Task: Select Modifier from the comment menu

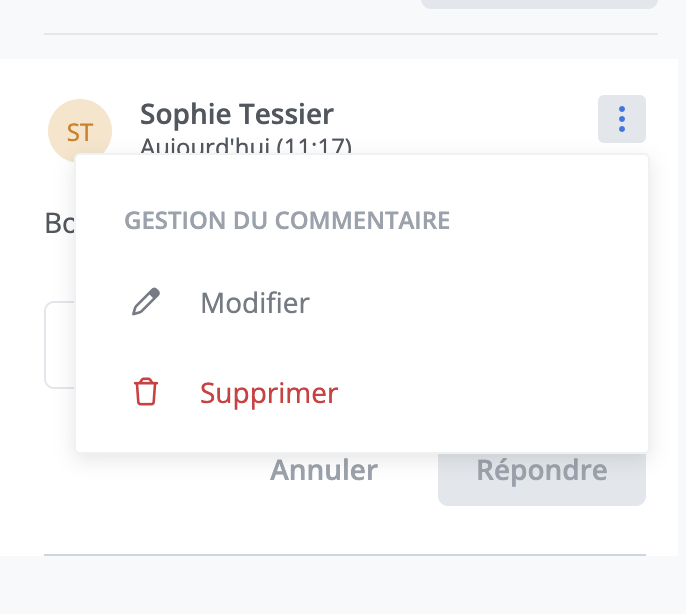Action: tap(254, 303)
